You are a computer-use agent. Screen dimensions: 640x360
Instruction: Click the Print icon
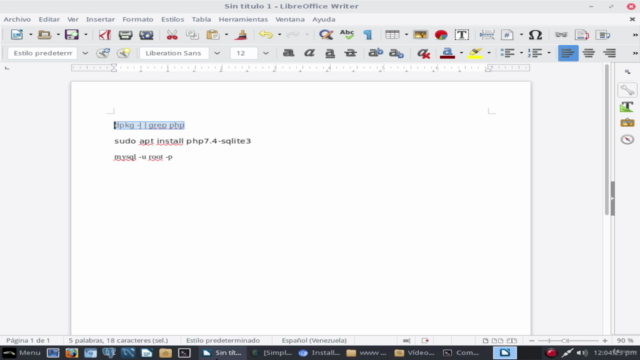(125, 35)
